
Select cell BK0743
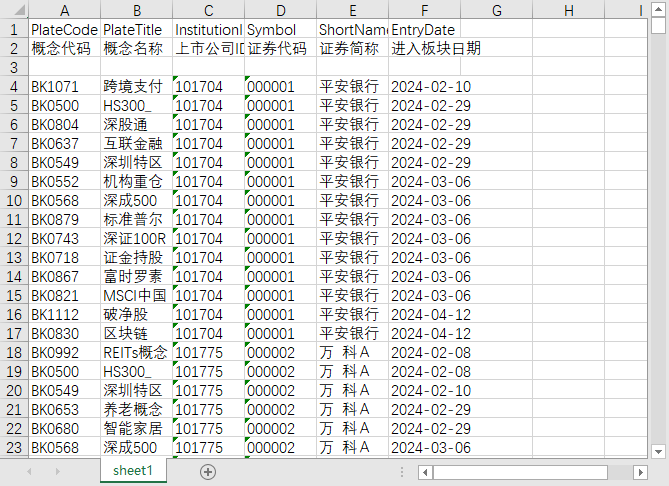(x=64, y=239)
